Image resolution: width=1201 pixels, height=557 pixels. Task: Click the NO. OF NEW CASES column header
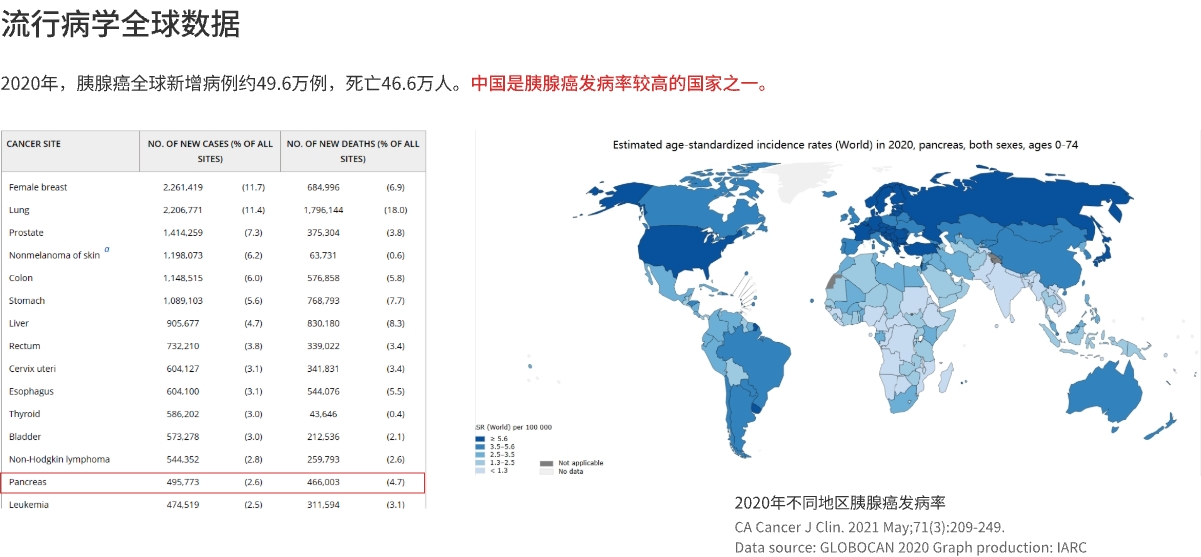click(210, 150)
